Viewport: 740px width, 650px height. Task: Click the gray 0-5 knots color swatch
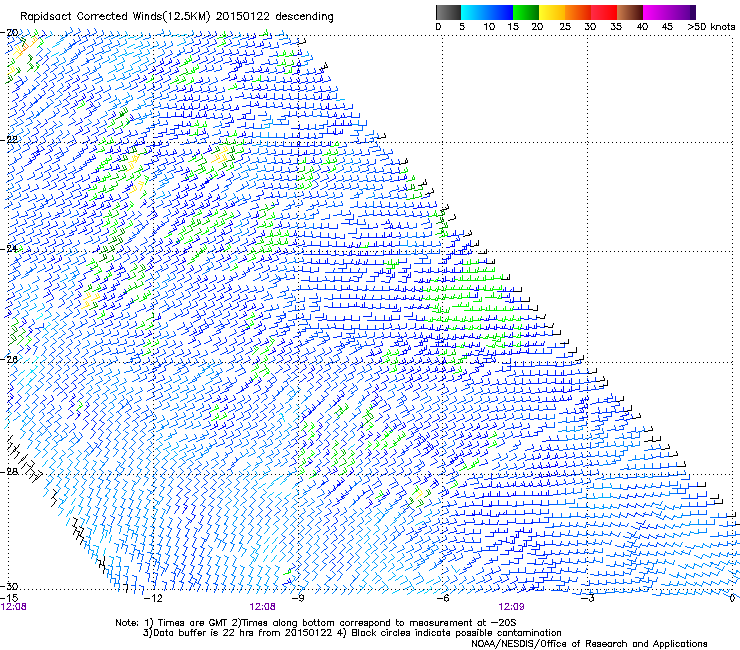448,12
